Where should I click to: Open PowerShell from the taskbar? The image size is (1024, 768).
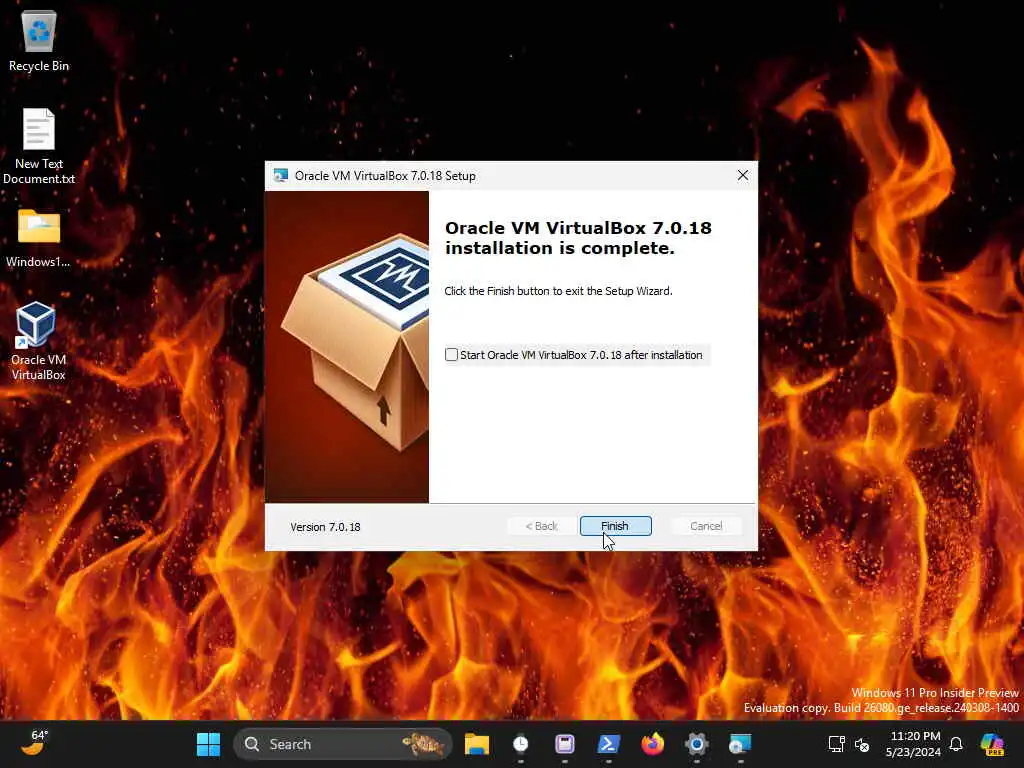609,744
